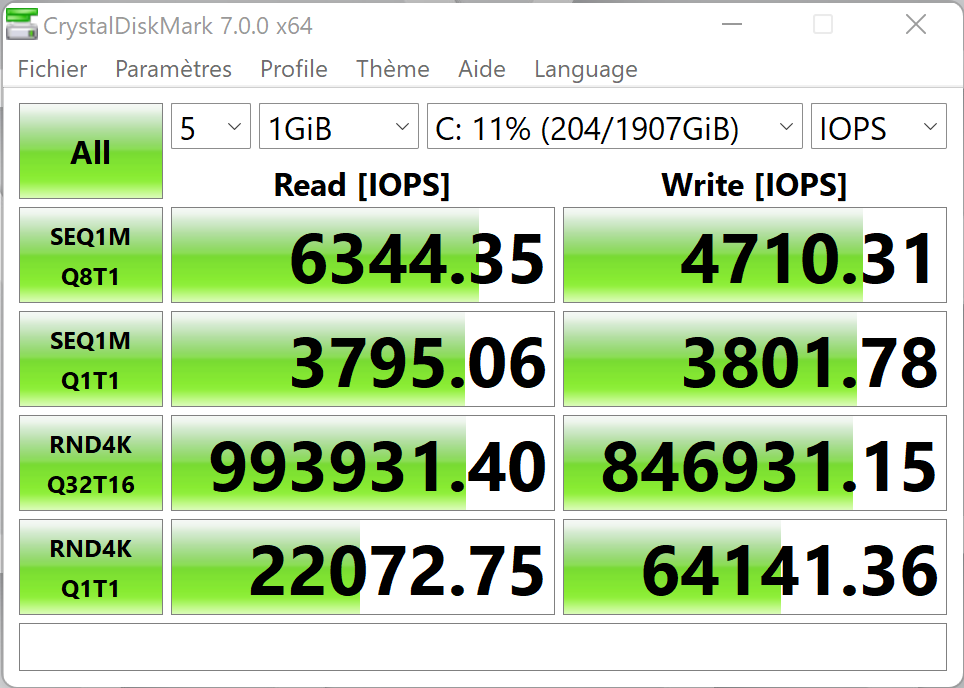Open the IOPS unit dropdown
Image resolution: width=964 pixels, height=688 pixels.
pyautogui.click(x=879, y=126)
